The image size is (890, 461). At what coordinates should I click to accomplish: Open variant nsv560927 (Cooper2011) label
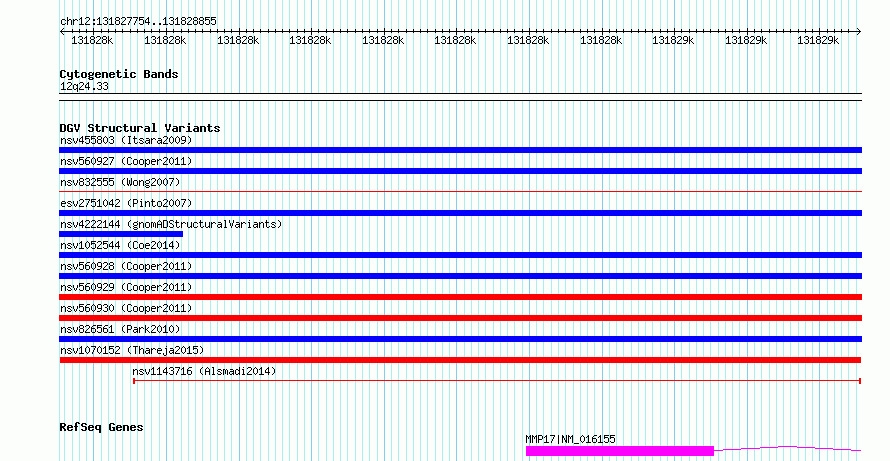126,161
